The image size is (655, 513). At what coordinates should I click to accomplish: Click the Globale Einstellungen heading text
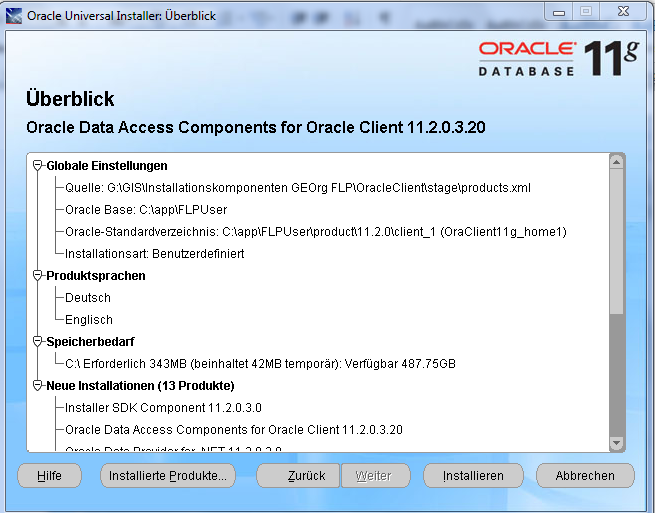pyautogui.click(x=107, y=165)
